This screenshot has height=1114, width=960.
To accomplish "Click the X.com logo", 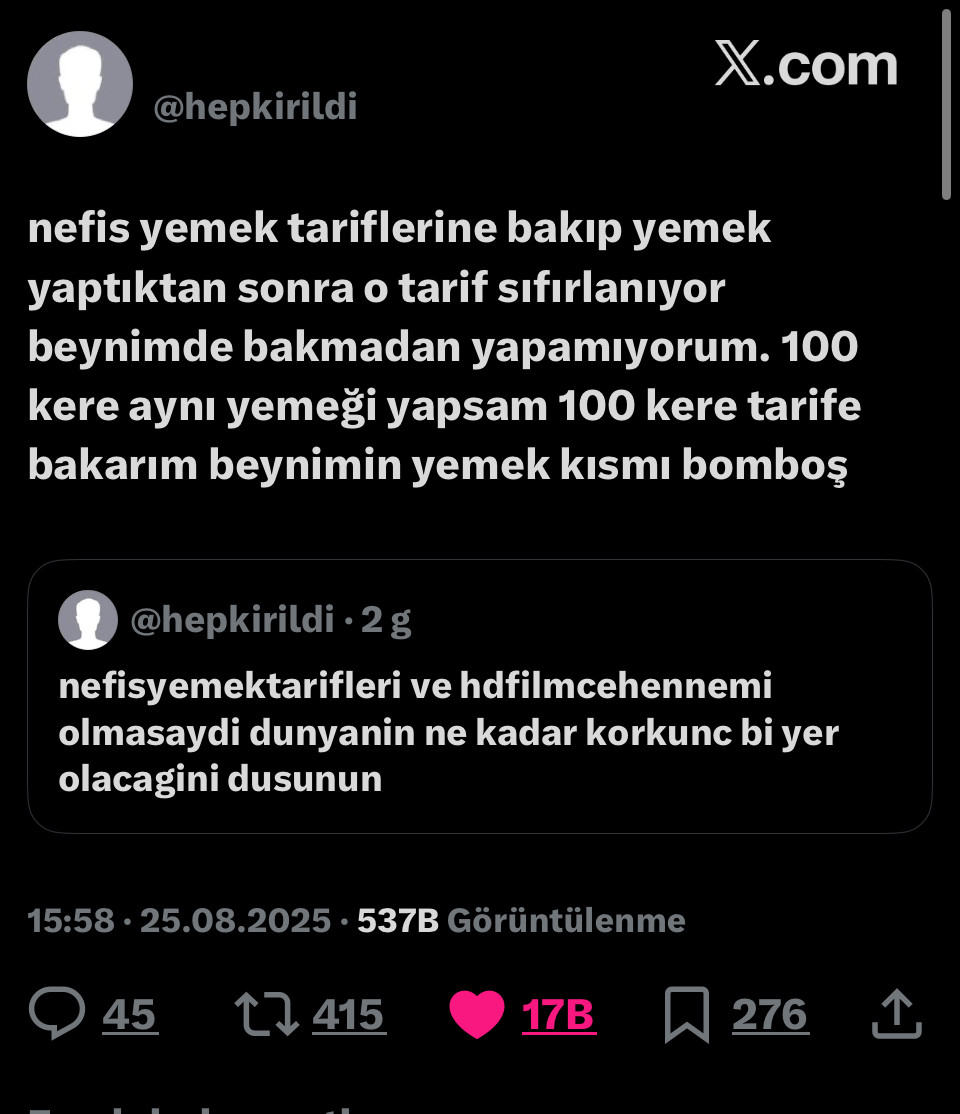I will click(x=806, y=66).
